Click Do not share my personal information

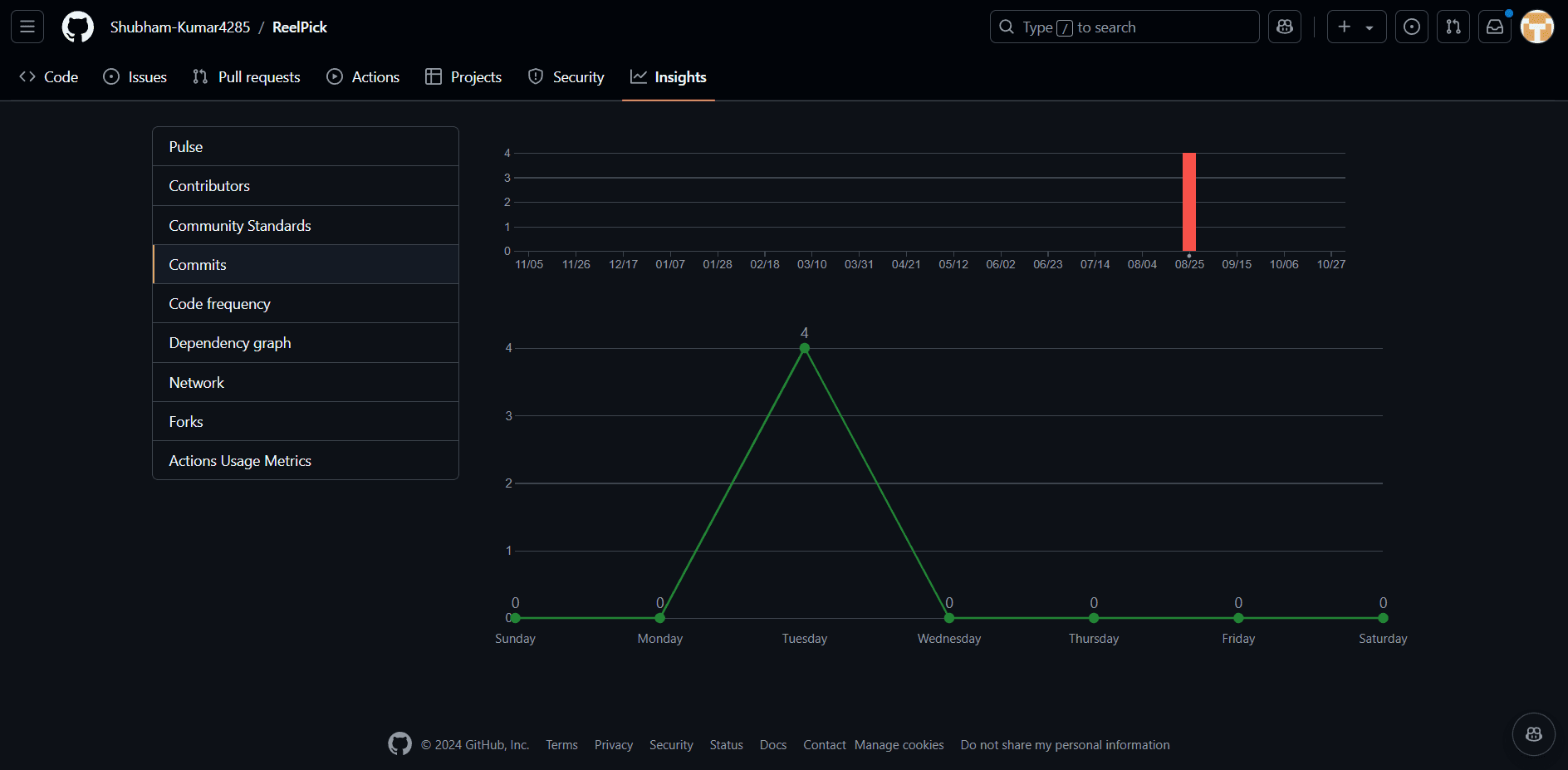point(1066,745)
